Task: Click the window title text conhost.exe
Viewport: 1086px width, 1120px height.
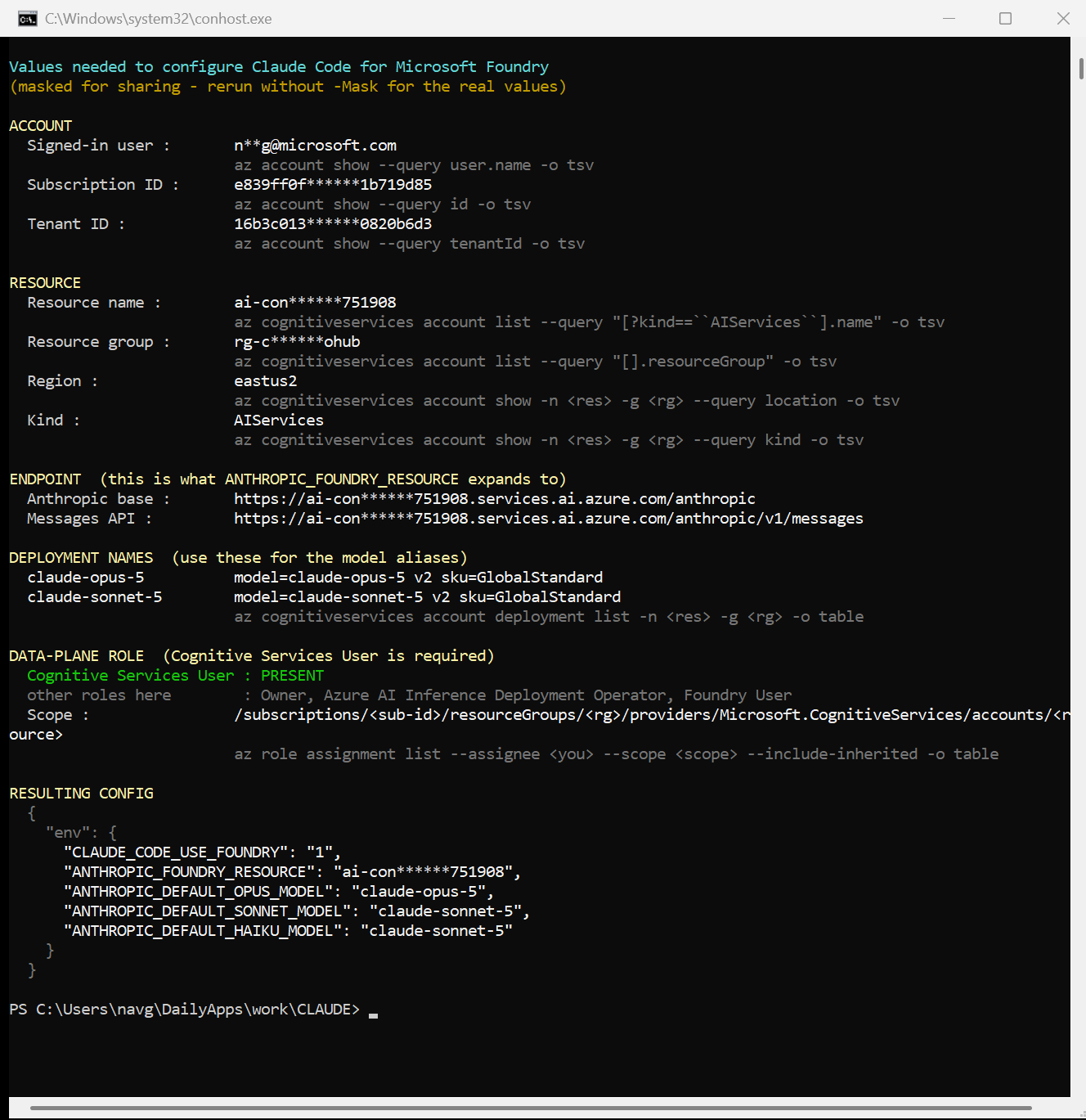Action: pyautogui.click(x=159, y=19)
